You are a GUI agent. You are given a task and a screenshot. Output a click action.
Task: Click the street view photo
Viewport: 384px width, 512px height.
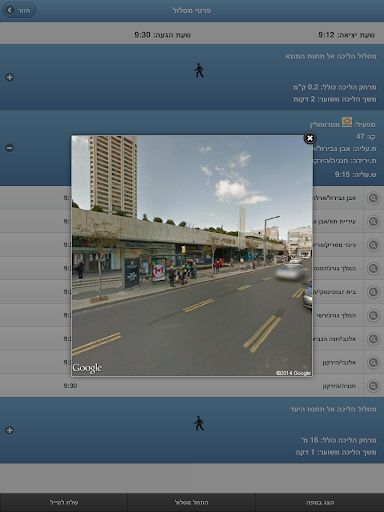(192, 256)
